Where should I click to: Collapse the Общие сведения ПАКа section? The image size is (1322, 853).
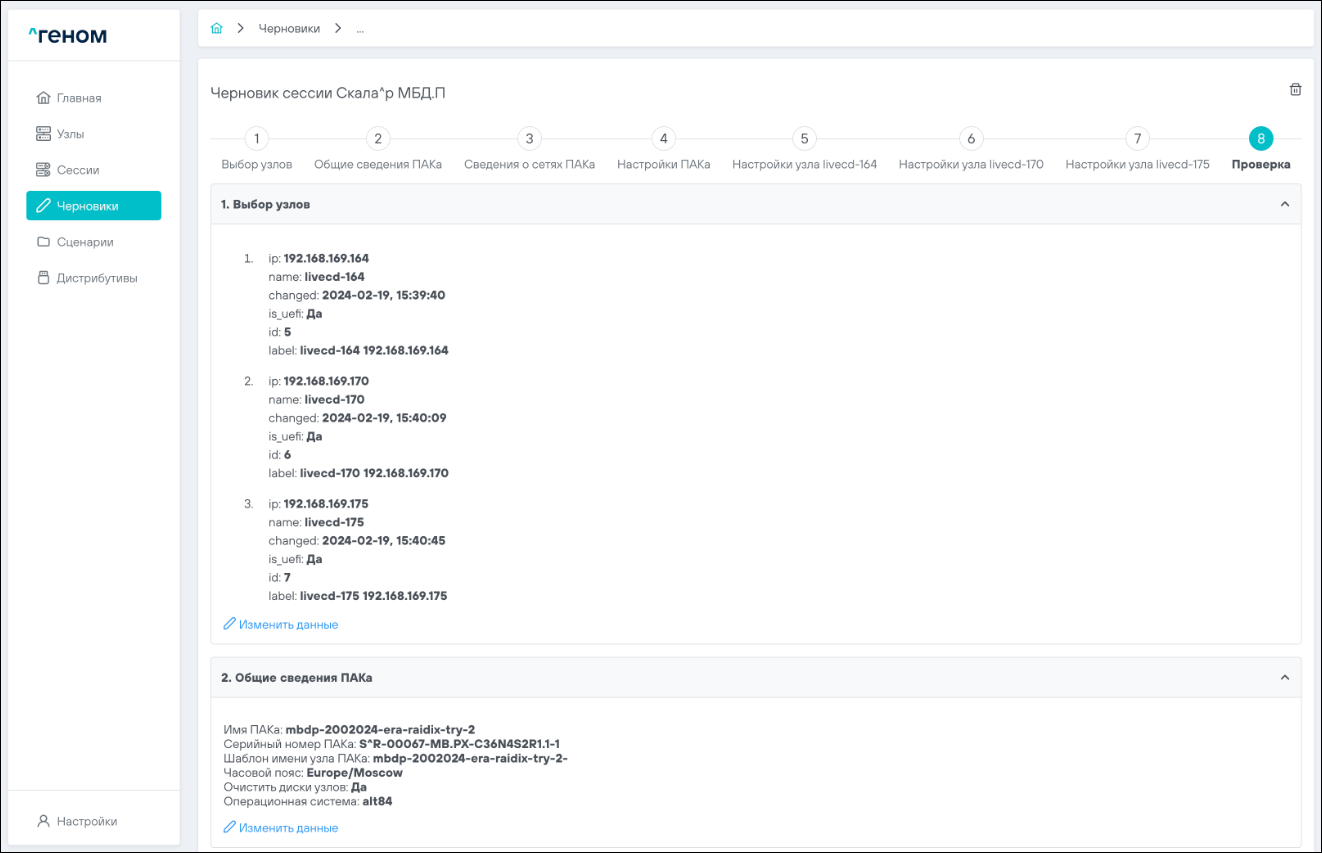click(1284, 678)
